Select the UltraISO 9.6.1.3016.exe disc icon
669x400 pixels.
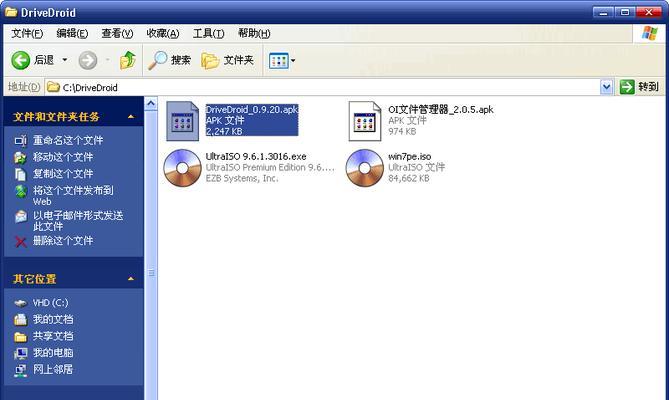tap(182, 168)
